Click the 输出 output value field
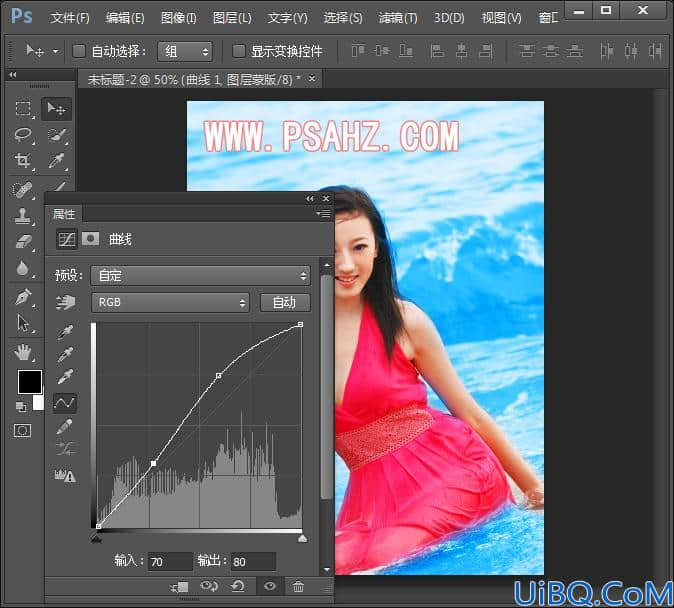This screenshot has width=674, height=608. (253, 562)
